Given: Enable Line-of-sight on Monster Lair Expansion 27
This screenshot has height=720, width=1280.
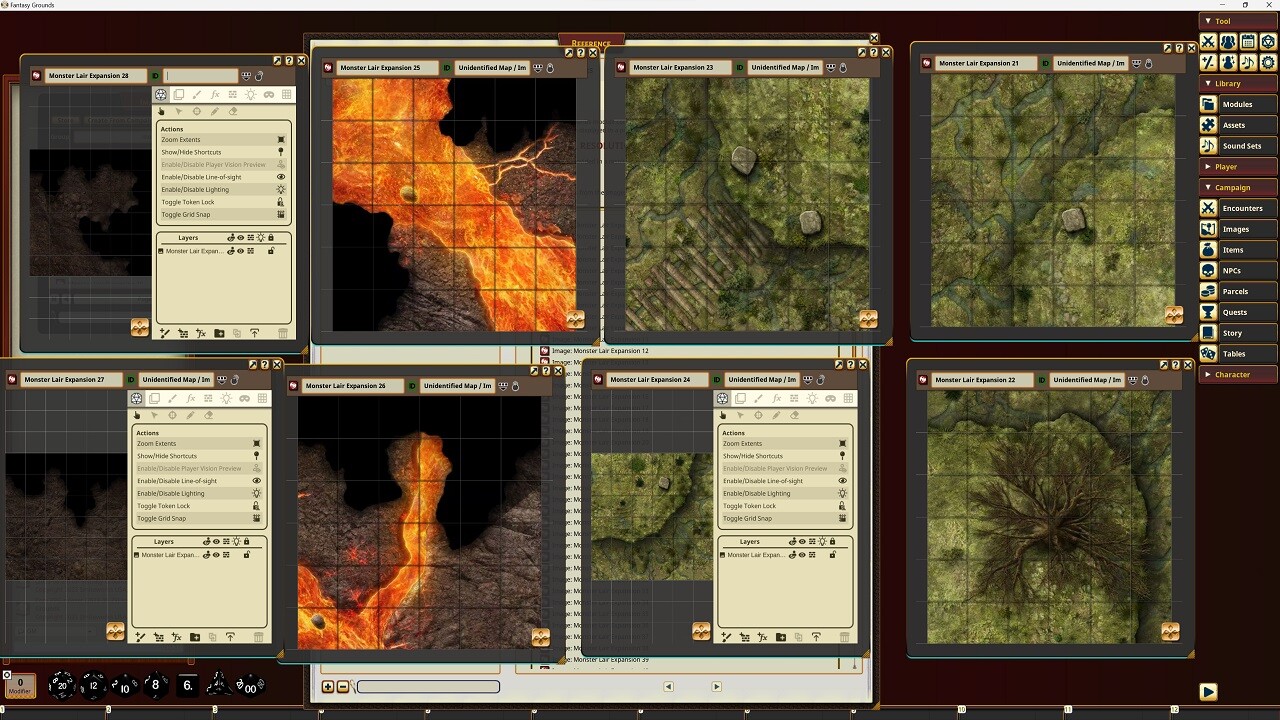Looking at the screenshot, I should (x=199, y=480).
